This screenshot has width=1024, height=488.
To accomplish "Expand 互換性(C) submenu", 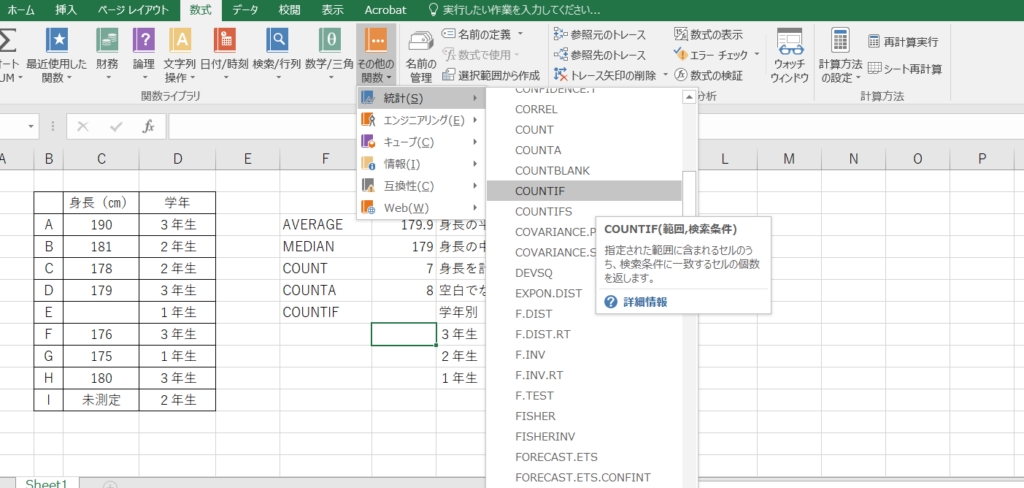I will [x=421, y=186].
